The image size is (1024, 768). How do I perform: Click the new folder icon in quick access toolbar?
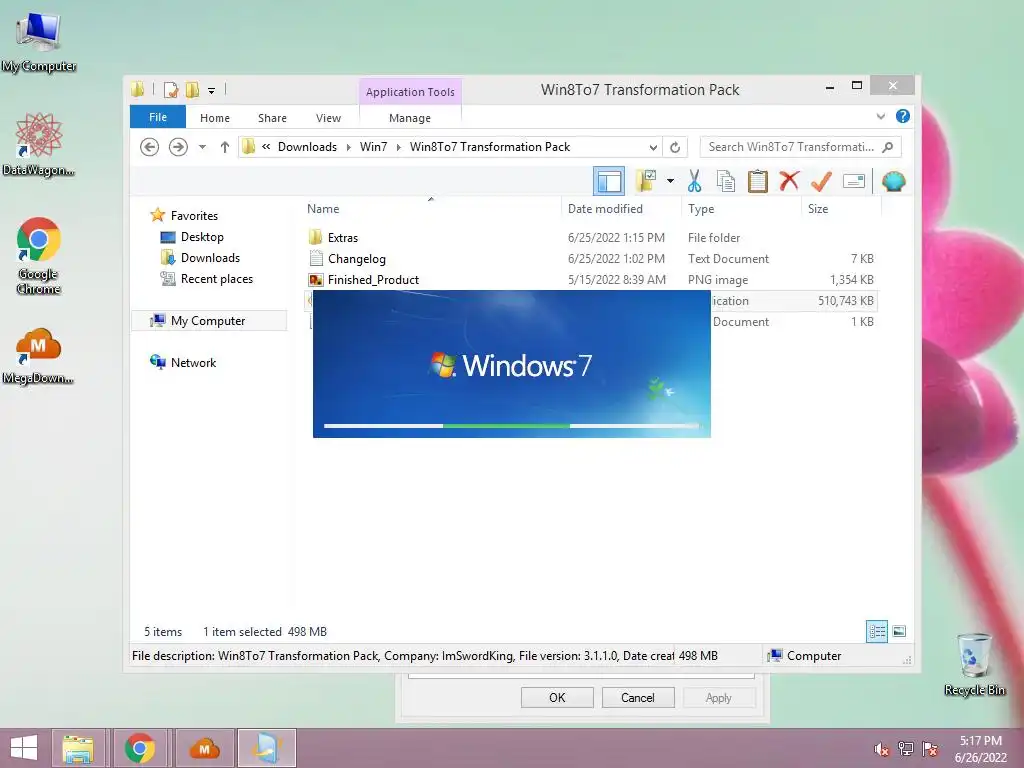tap(193, 90)
